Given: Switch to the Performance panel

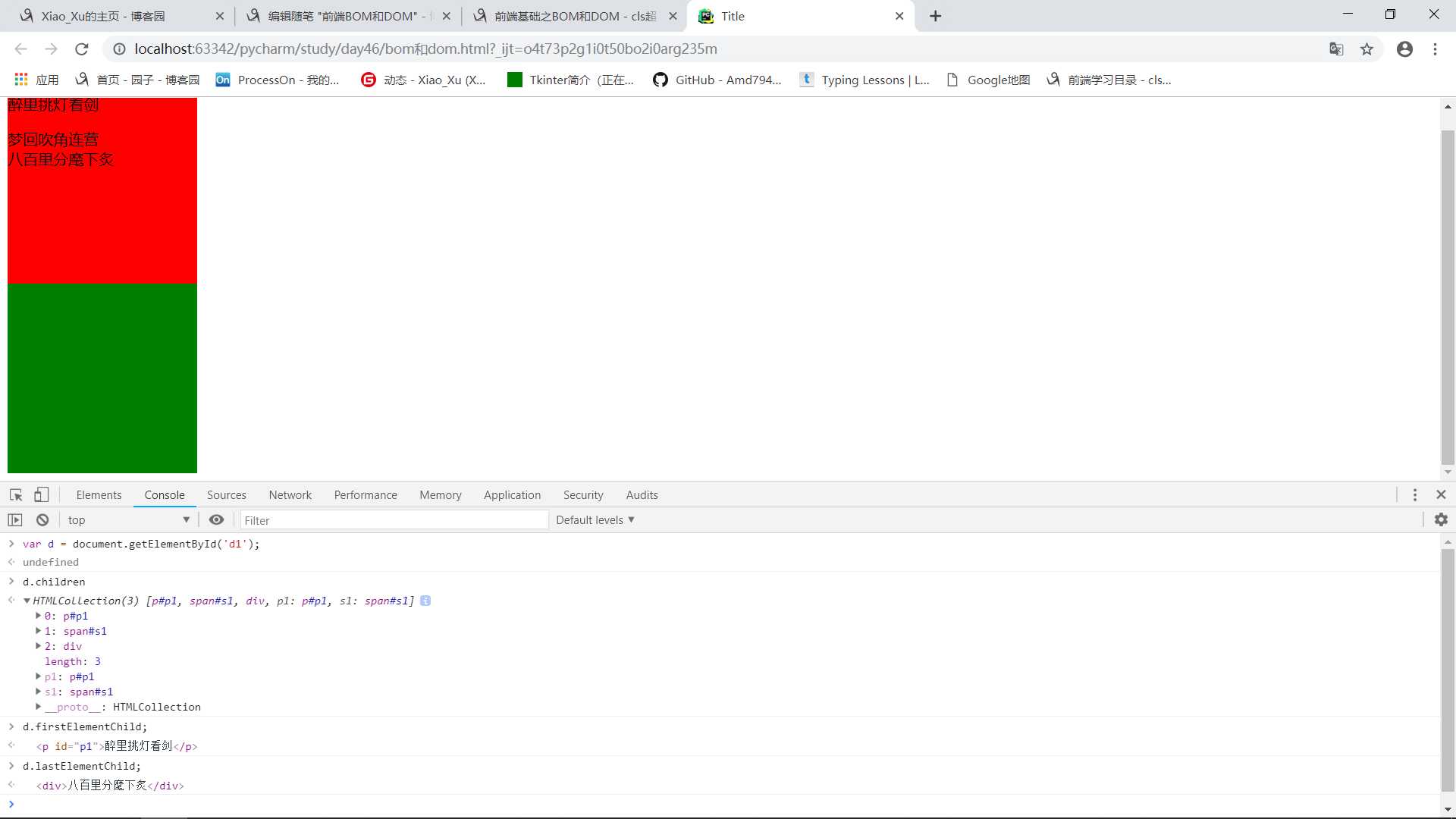Looking at the screenshot, I should [366, 495].
